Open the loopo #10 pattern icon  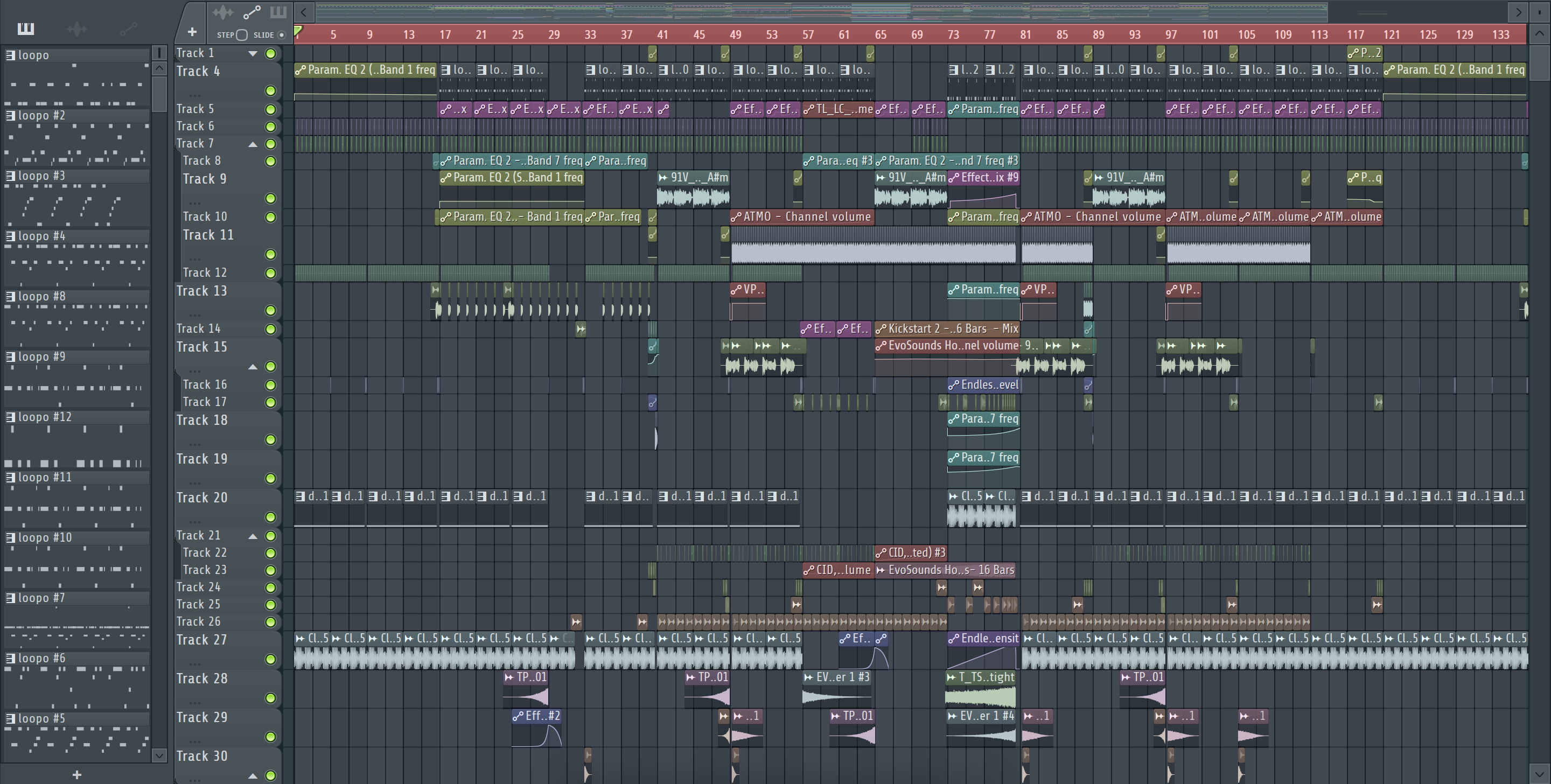click(10, 537)
